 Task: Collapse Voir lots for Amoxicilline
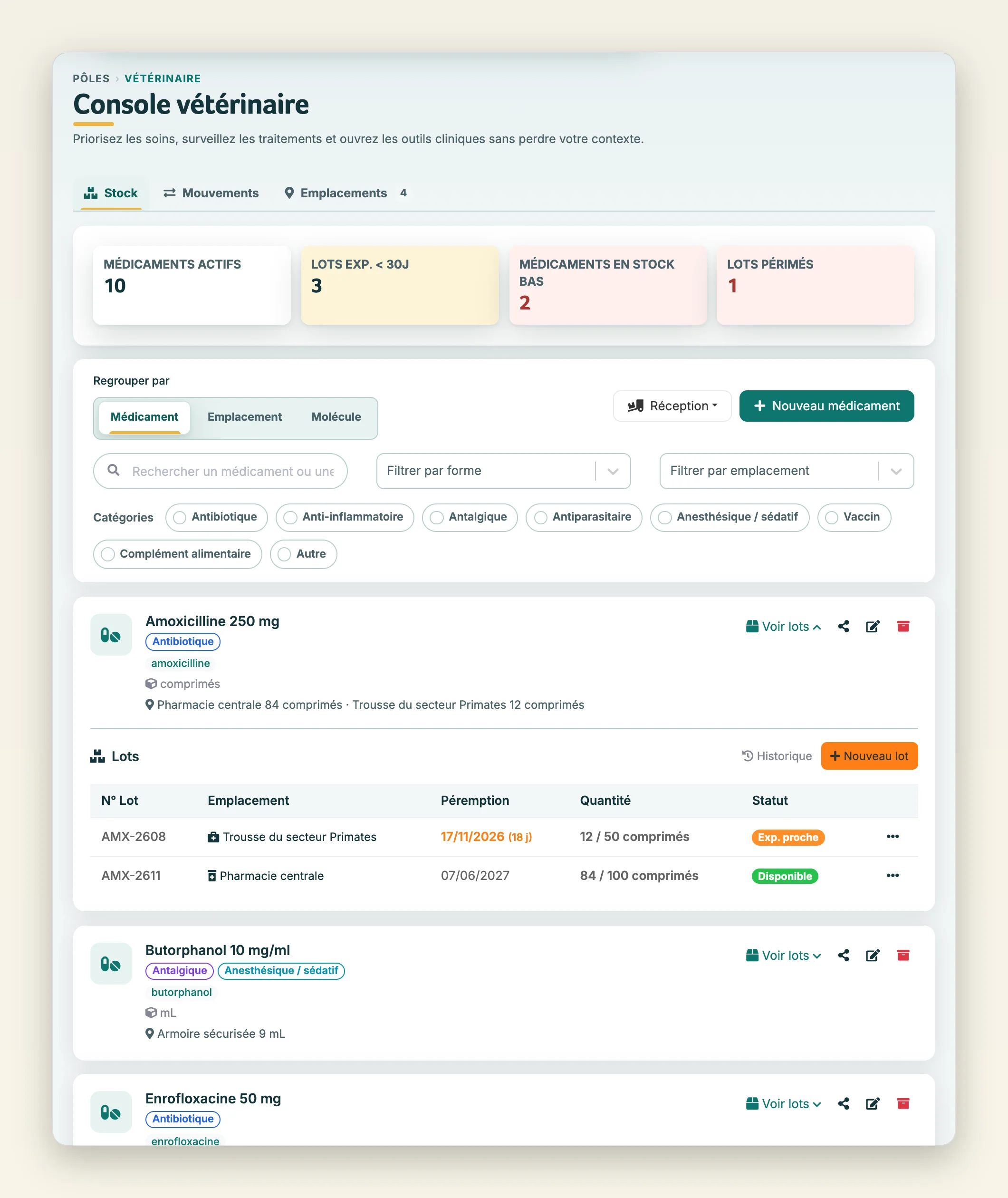783,627
